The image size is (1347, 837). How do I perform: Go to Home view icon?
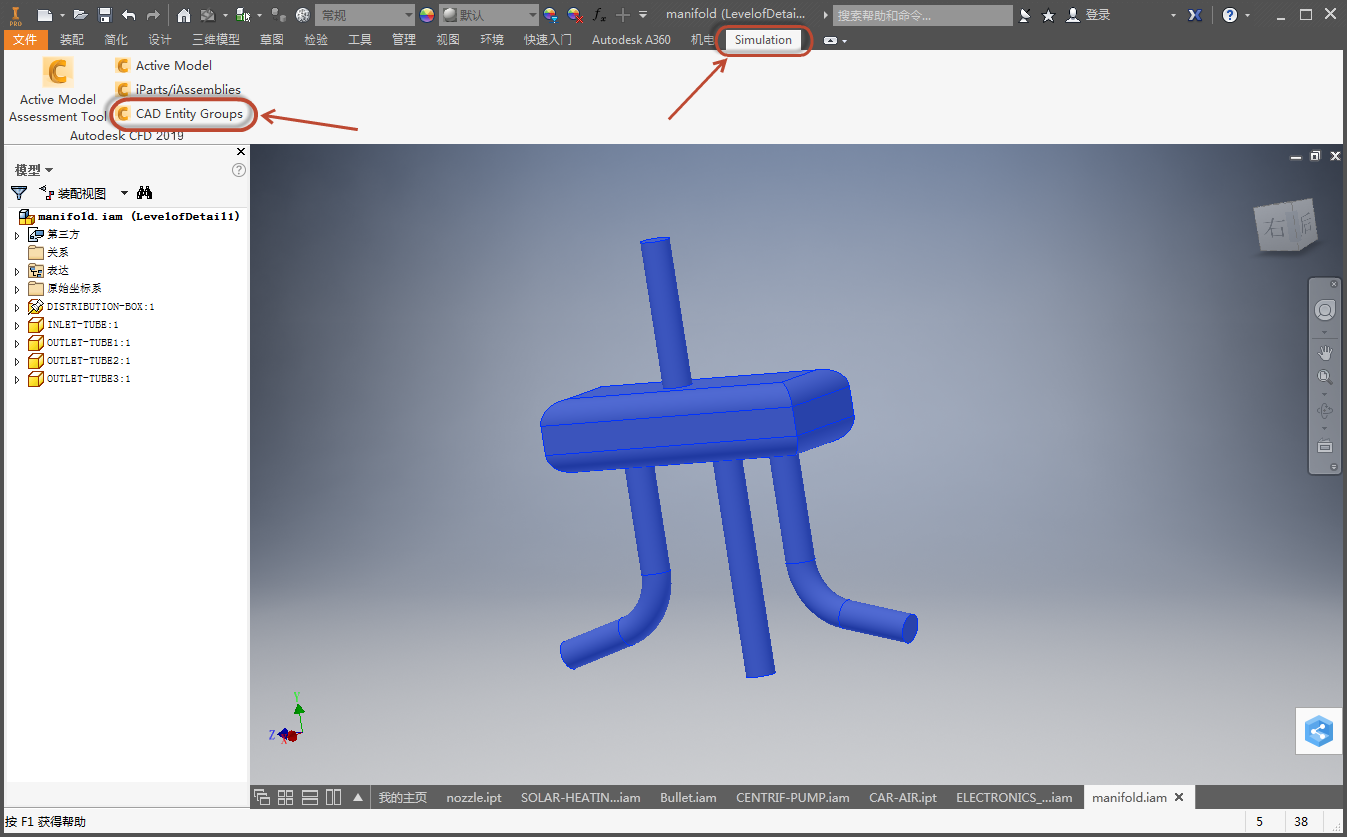[184, 15]
